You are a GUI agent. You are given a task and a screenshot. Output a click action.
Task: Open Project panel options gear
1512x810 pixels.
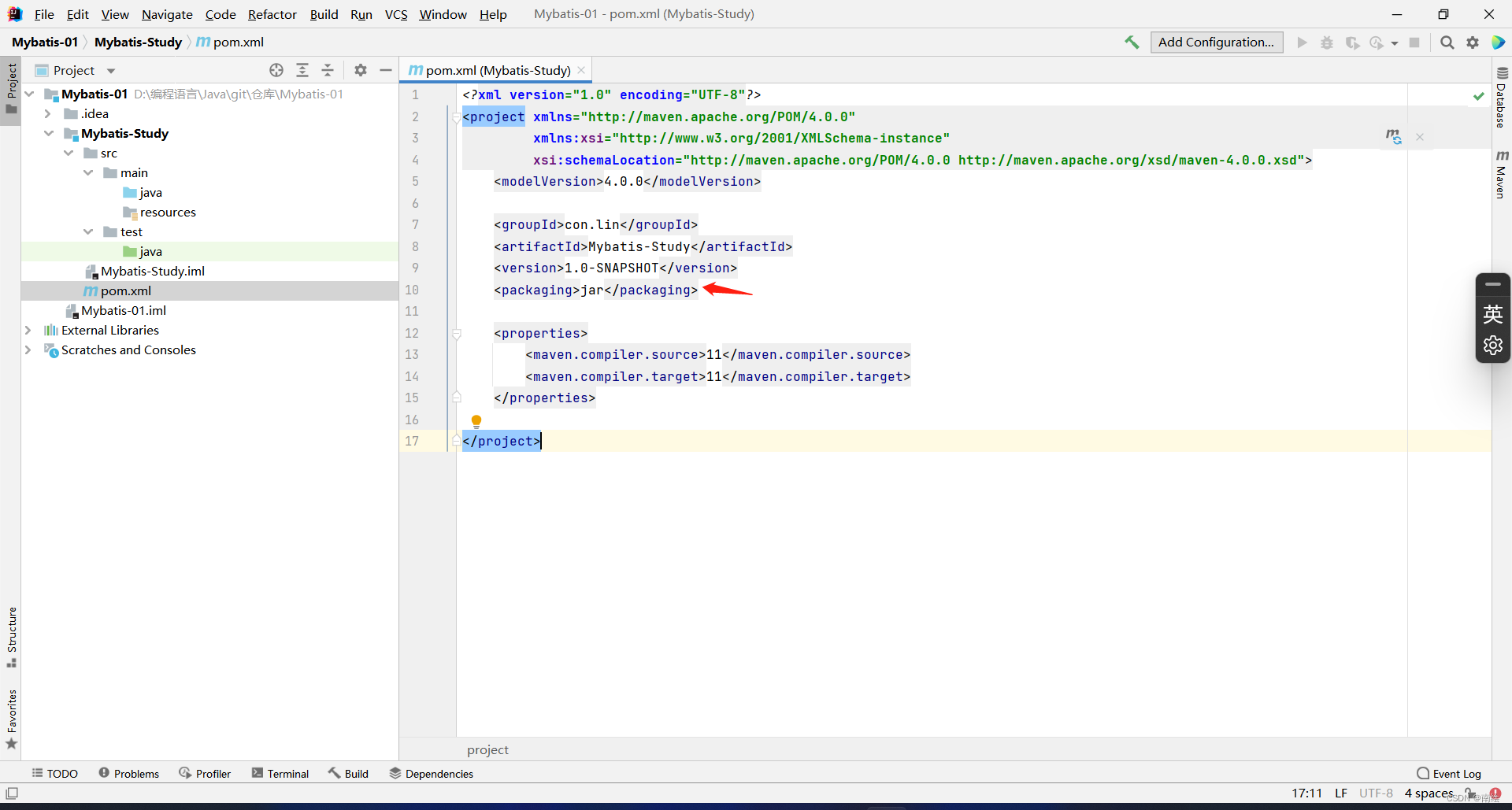(361, 70)
